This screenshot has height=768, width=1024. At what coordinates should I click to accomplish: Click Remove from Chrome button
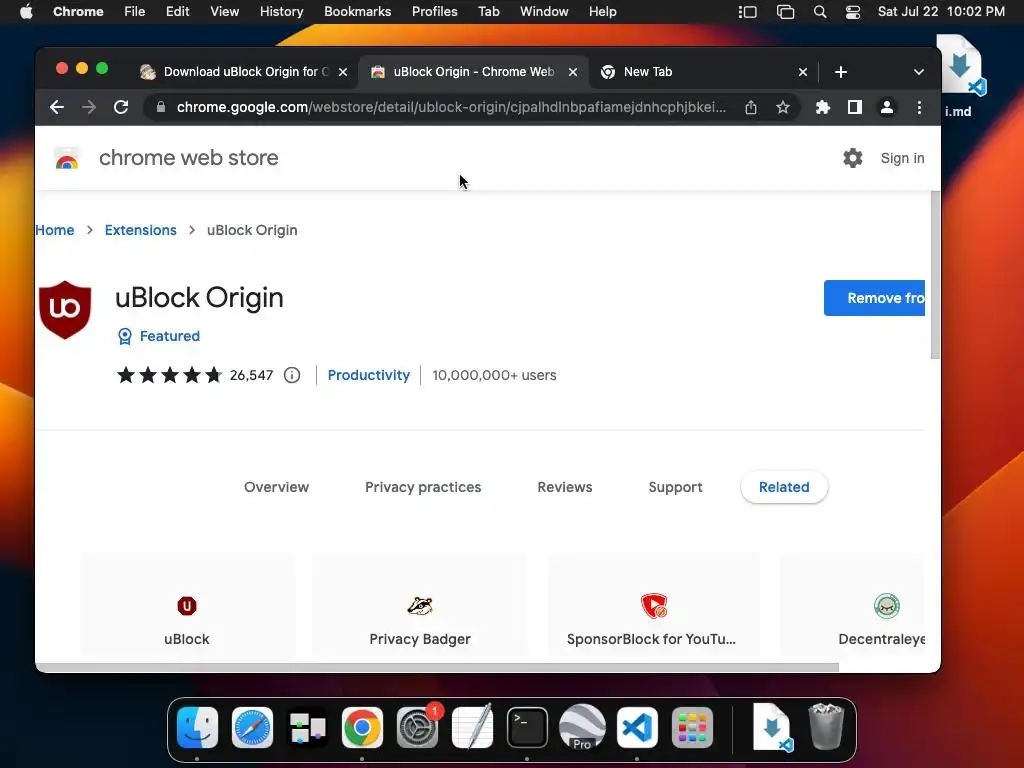[x=874, y=298]
